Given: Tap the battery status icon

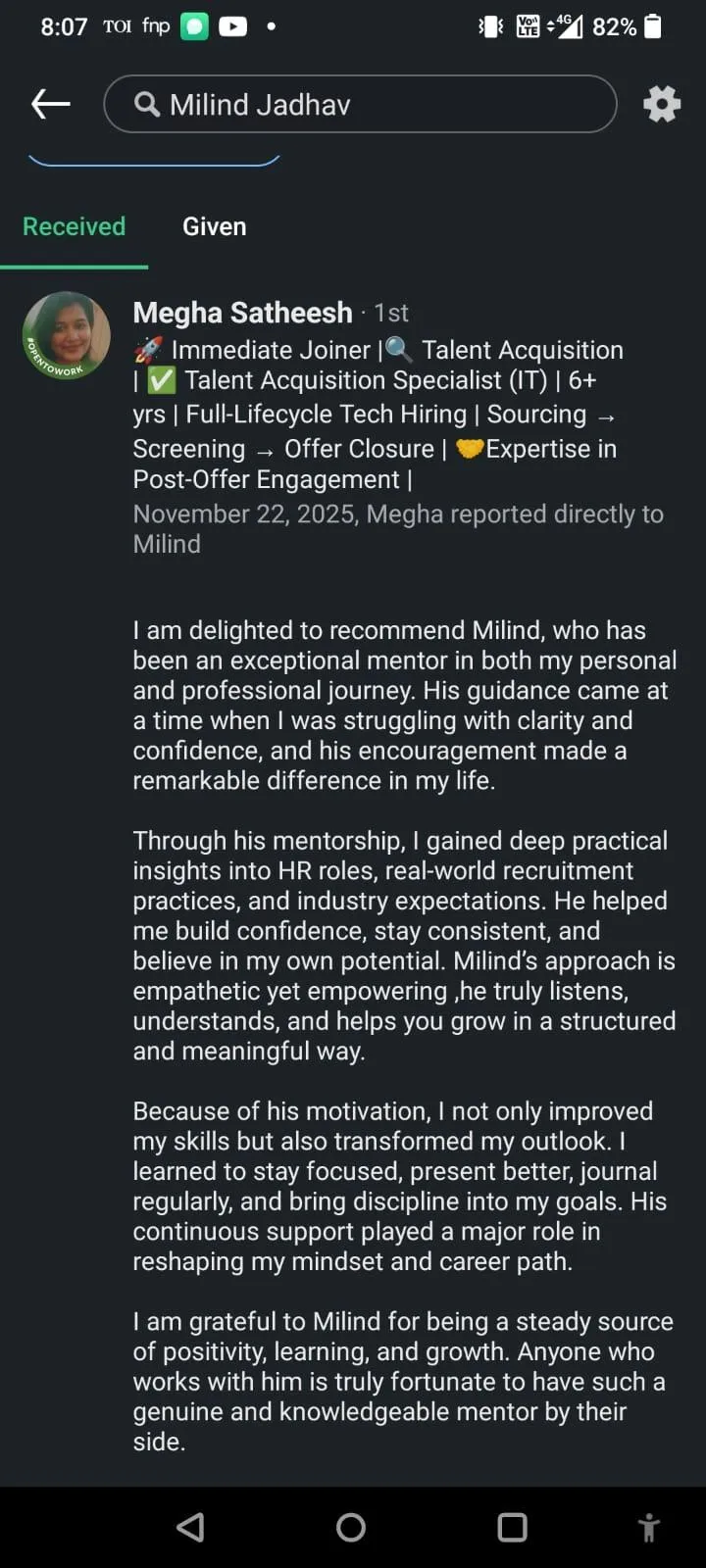Looking at the screenshot, I should [653, 26].
